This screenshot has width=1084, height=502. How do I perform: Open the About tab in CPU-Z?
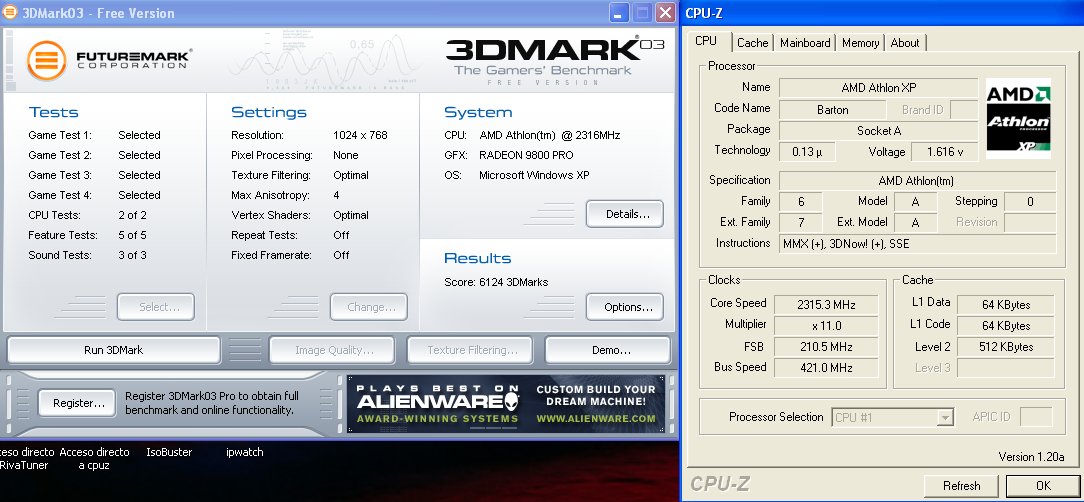(904, 43)
